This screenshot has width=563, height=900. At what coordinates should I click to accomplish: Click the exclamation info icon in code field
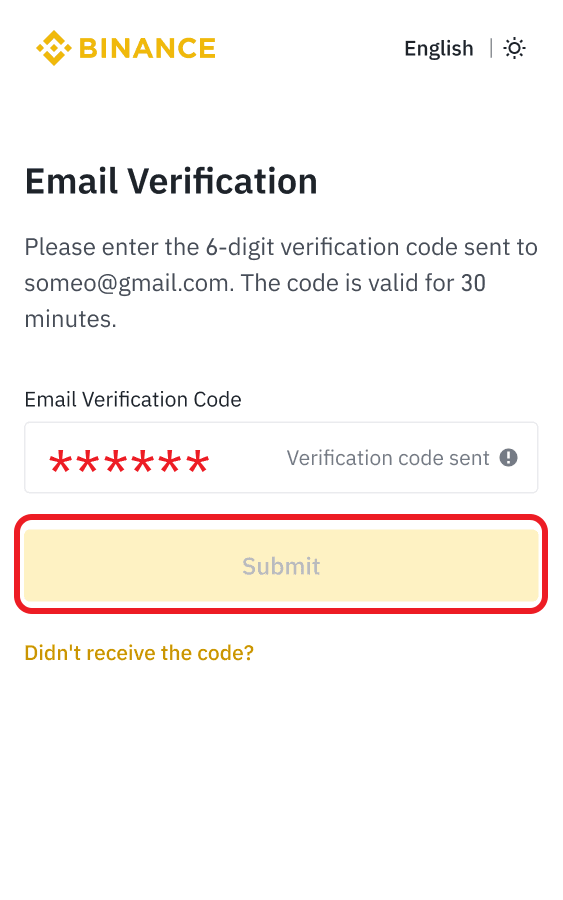[x=508, y=458]
